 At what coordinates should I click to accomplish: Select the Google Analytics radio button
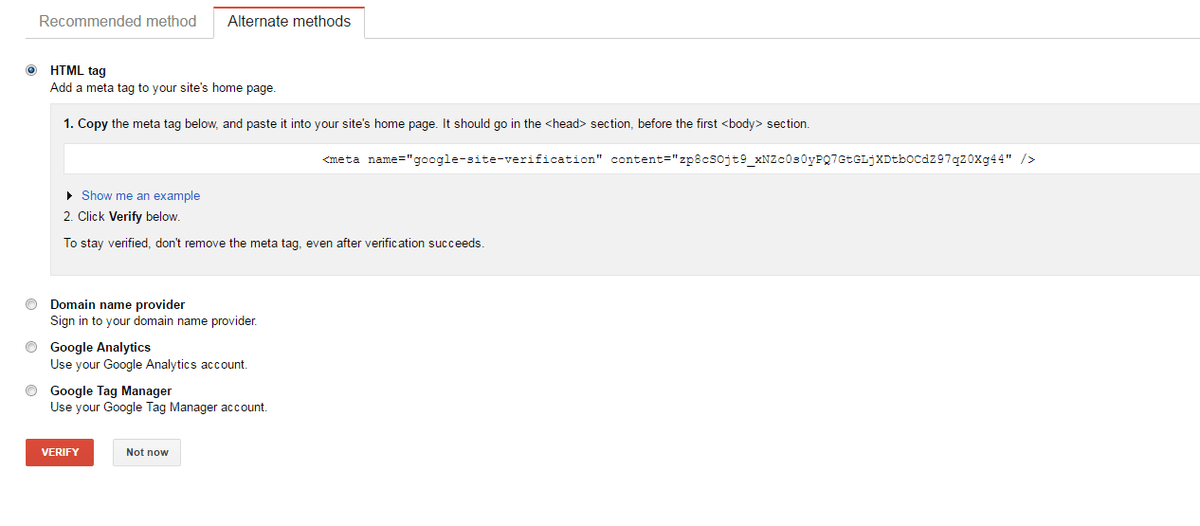coord(32,348)
